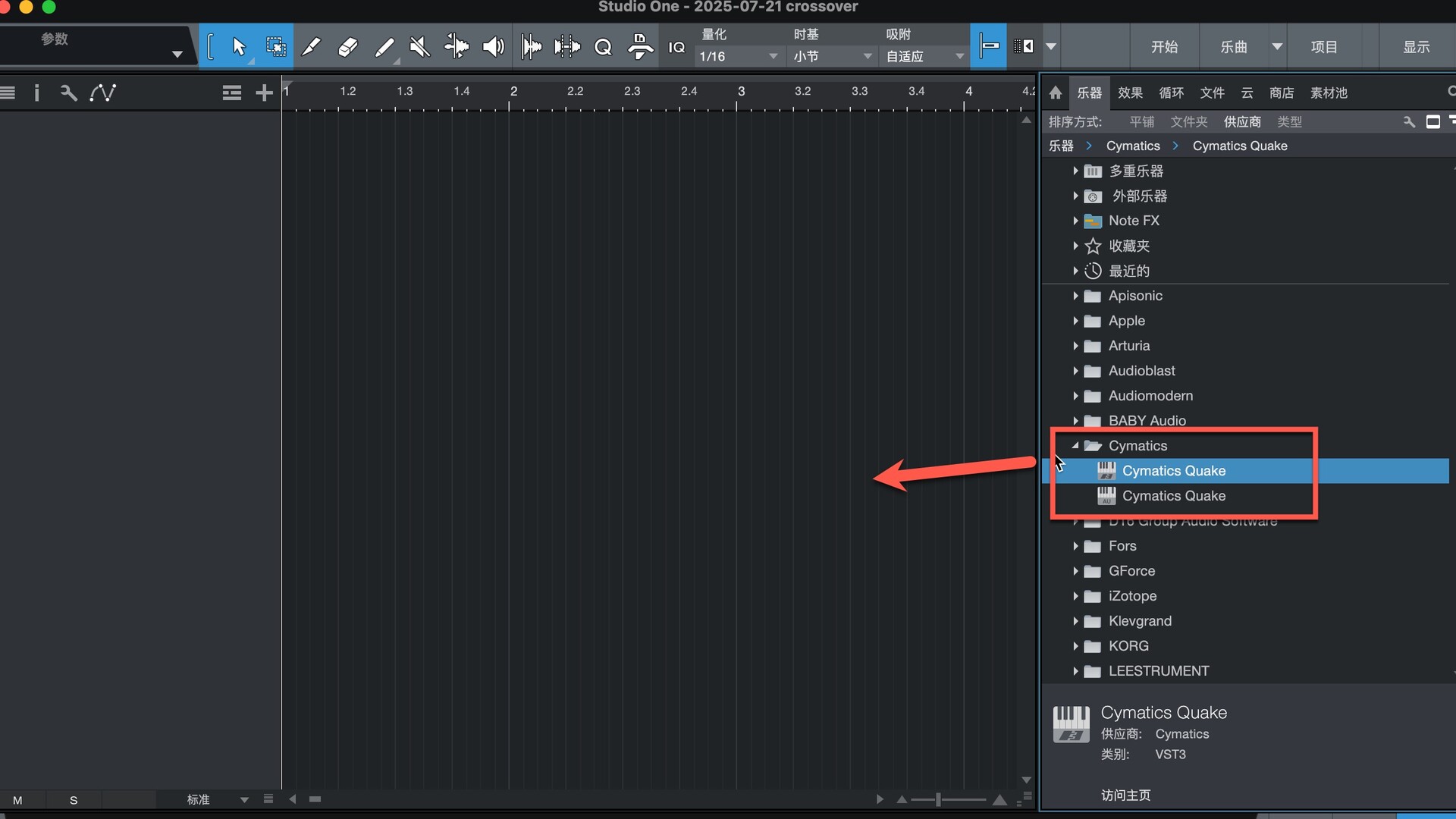Select the Split (knife) tool
This screenshot has height=819, width=1456.
click(x=311, y=47)
